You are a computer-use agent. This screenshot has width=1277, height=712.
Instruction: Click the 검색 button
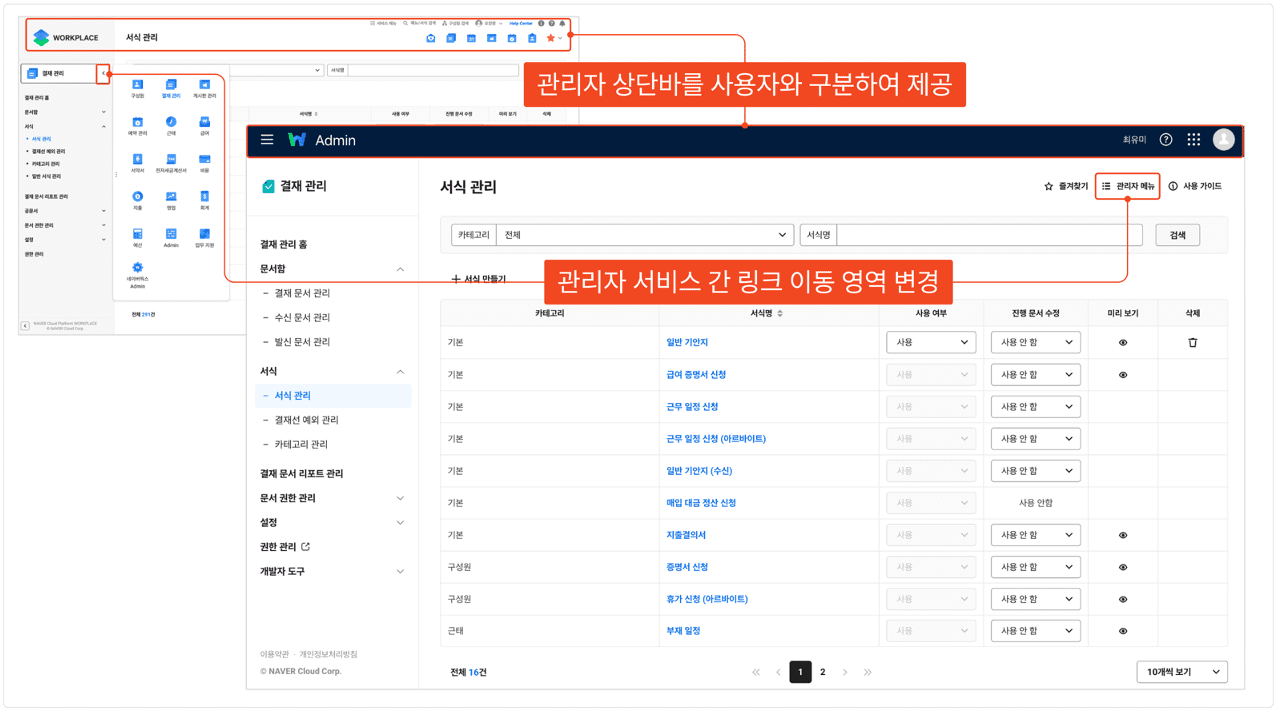coord(1177,235)
